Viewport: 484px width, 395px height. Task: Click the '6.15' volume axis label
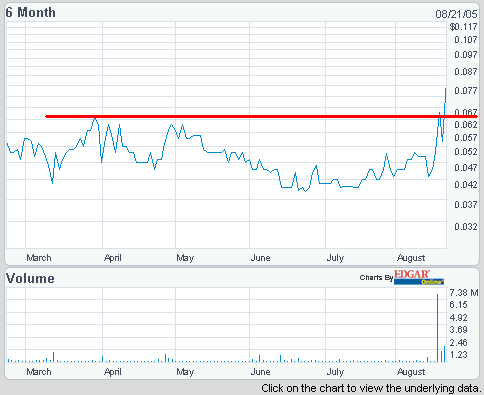[x=458, y=305]
